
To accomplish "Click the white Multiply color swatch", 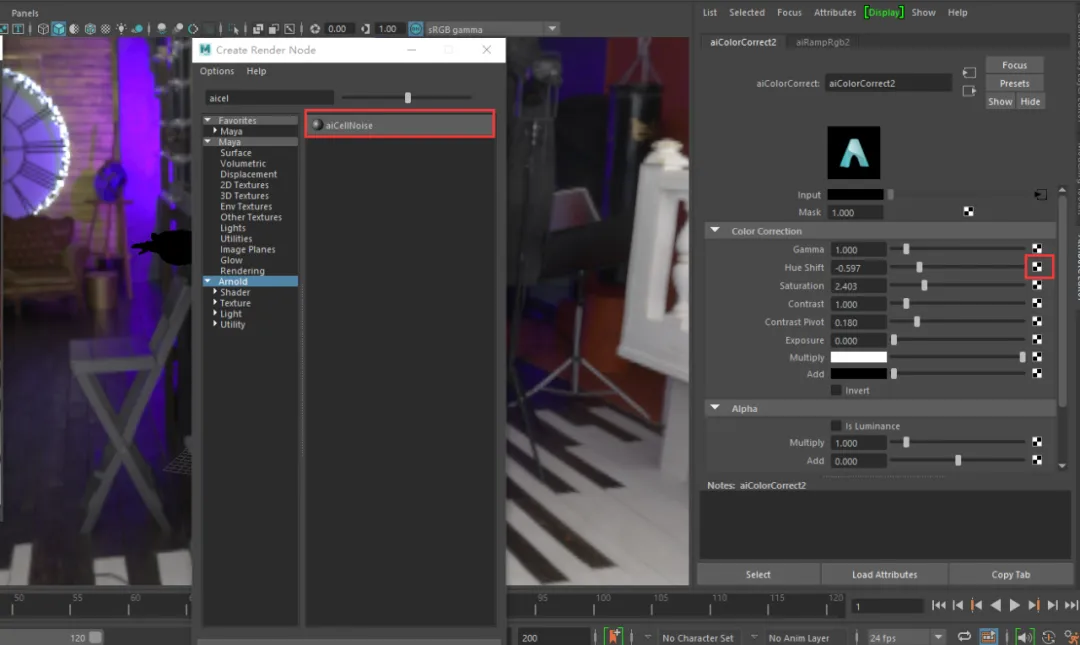I will 858,357.
